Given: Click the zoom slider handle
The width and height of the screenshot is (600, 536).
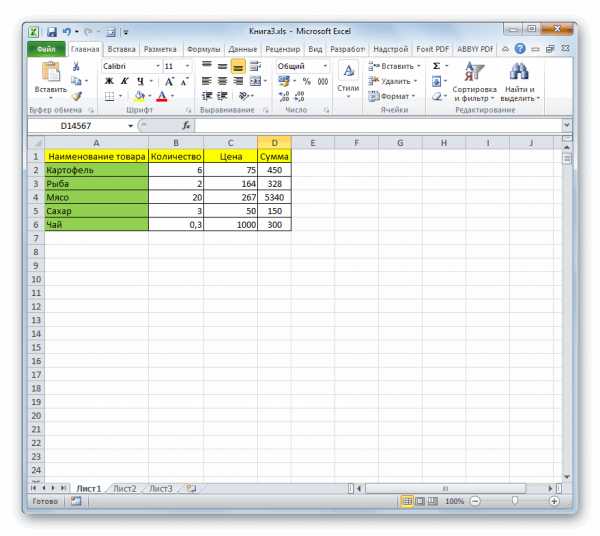Looking at the screenshot, I should tap(515, 501).
